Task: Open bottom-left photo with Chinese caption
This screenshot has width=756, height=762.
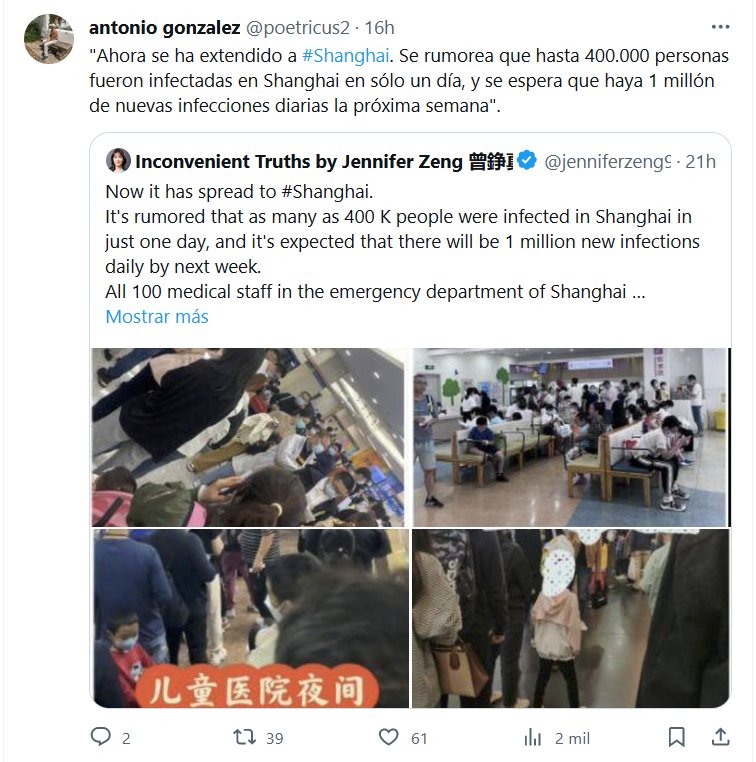Action: coord(250,618)
